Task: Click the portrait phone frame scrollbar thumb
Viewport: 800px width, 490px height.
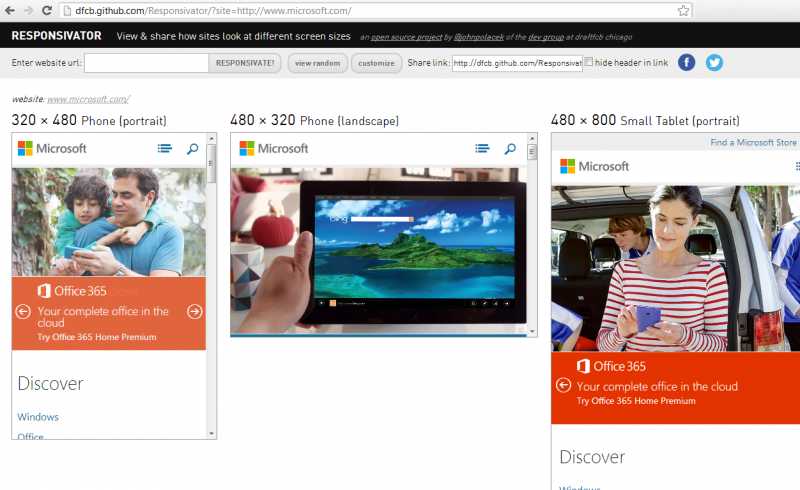Action: [212, 163]
